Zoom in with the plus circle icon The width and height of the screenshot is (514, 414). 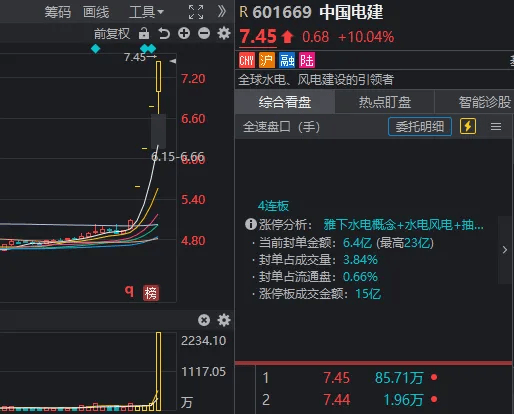pos(184,33)
